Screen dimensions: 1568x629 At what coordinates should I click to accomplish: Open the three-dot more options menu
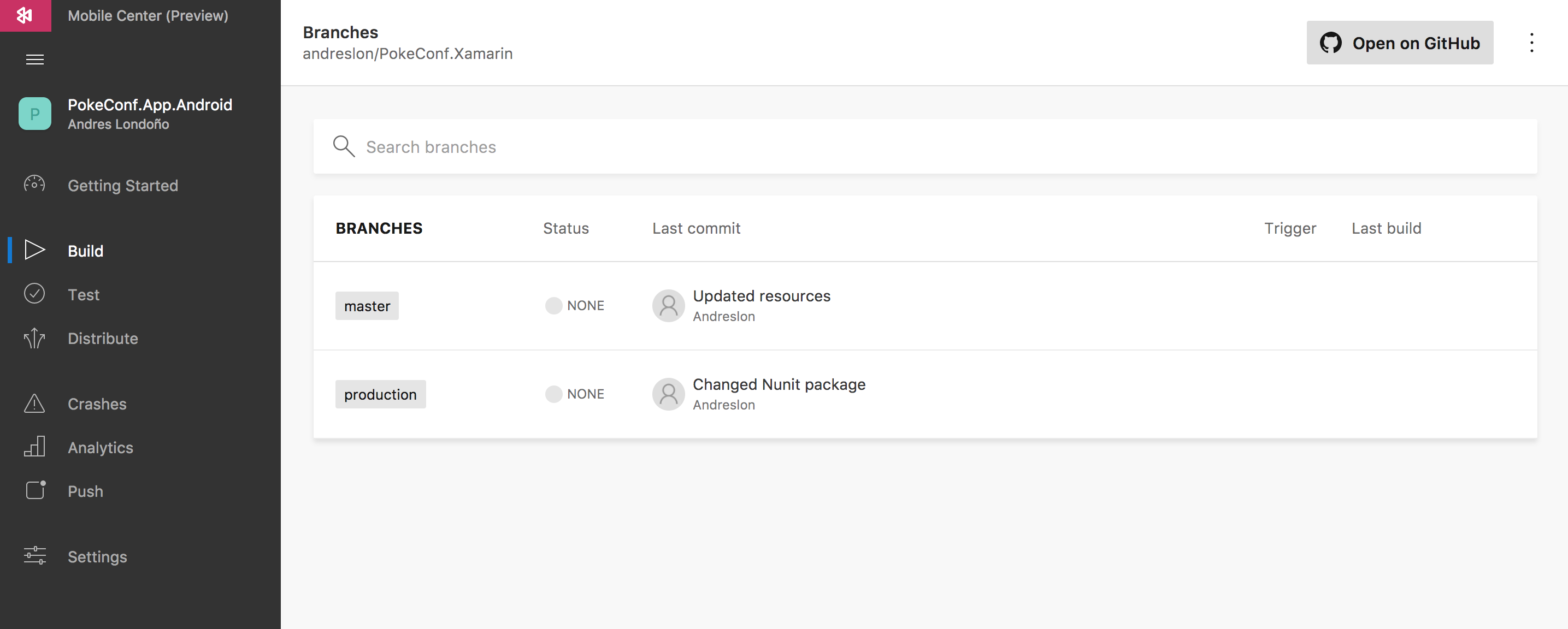pos(1531,43)
